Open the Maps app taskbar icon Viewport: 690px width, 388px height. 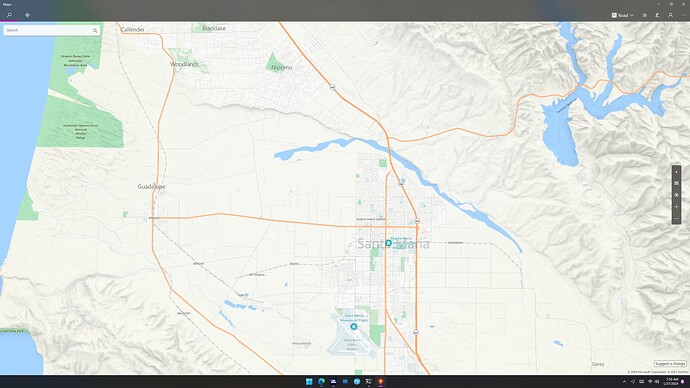tap(381, 381)
